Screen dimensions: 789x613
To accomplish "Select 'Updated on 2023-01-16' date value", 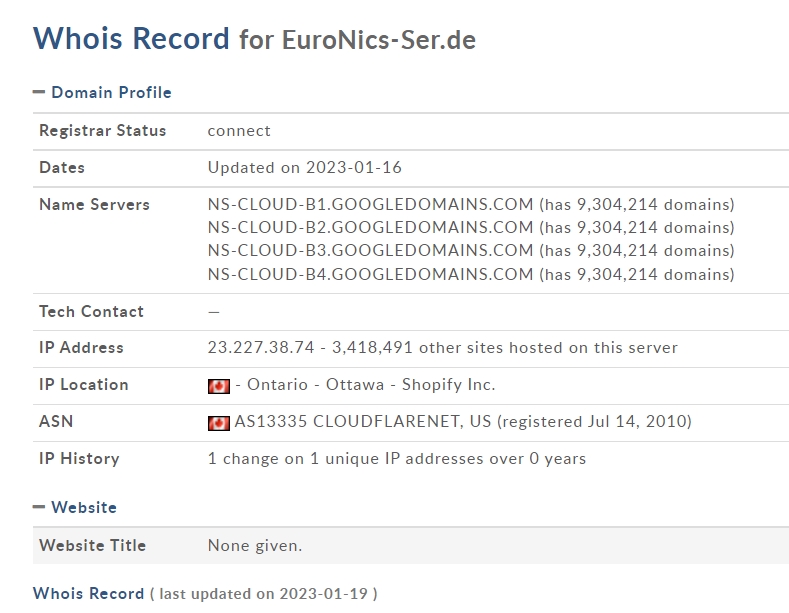I will (304, 168).
